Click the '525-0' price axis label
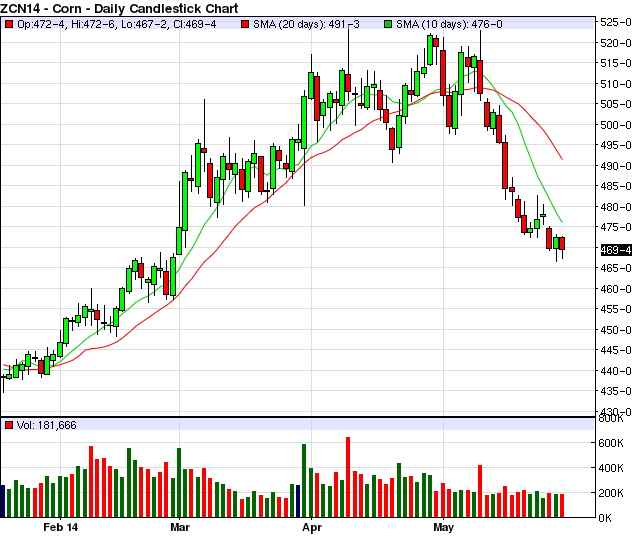The width and height of the screenshot is (640, 536). click(x=616, y=22)
